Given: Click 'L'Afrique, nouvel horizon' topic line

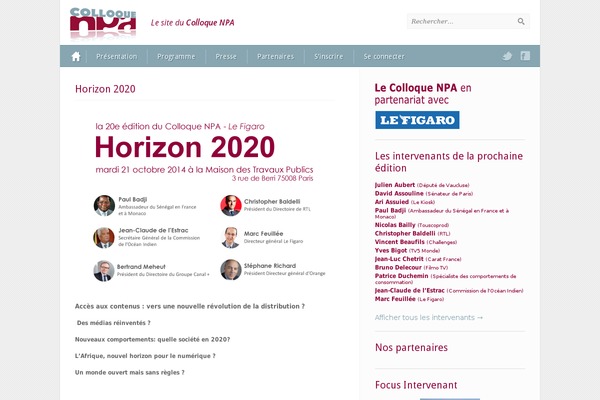Looking at the screenshot, I should 145,356.
